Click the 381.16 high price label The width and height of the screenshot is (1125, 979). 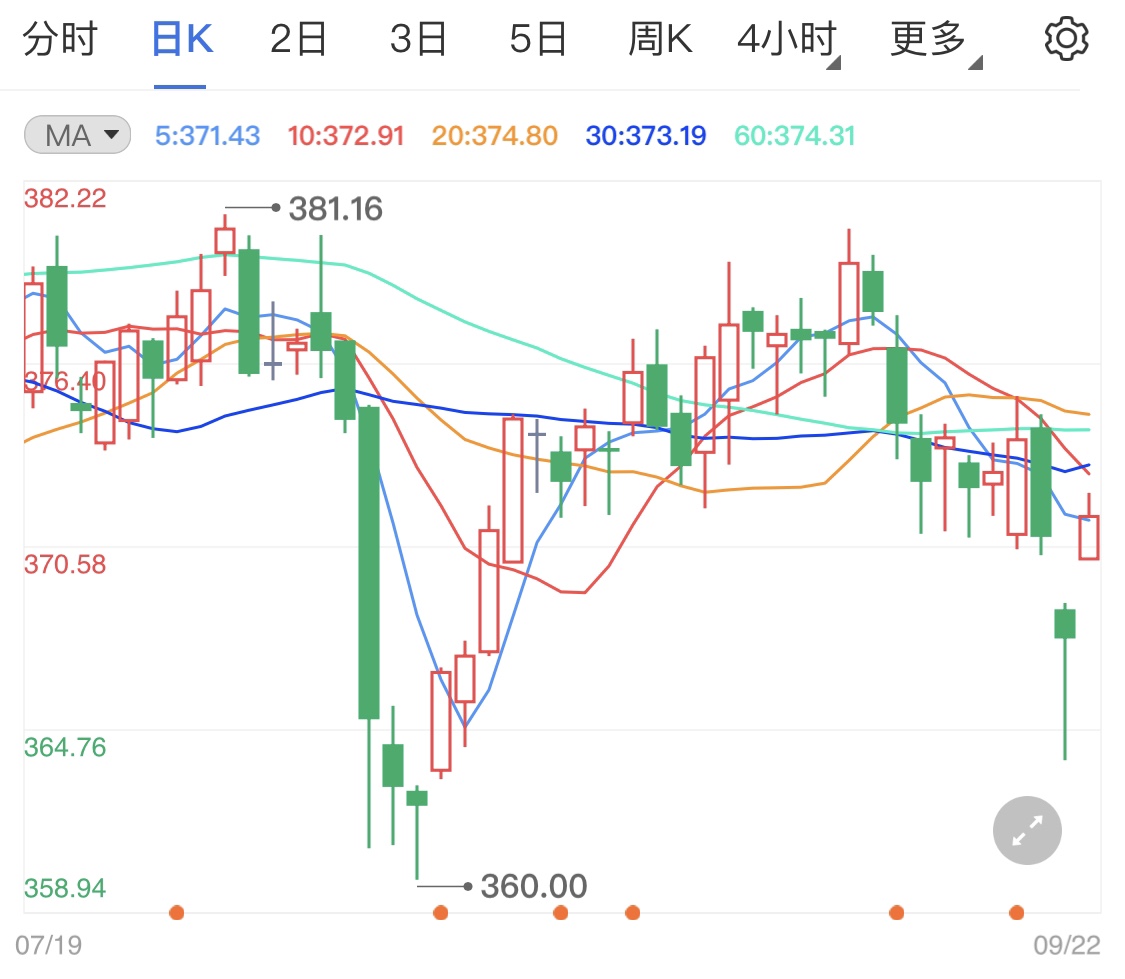(x=335, y=209)
